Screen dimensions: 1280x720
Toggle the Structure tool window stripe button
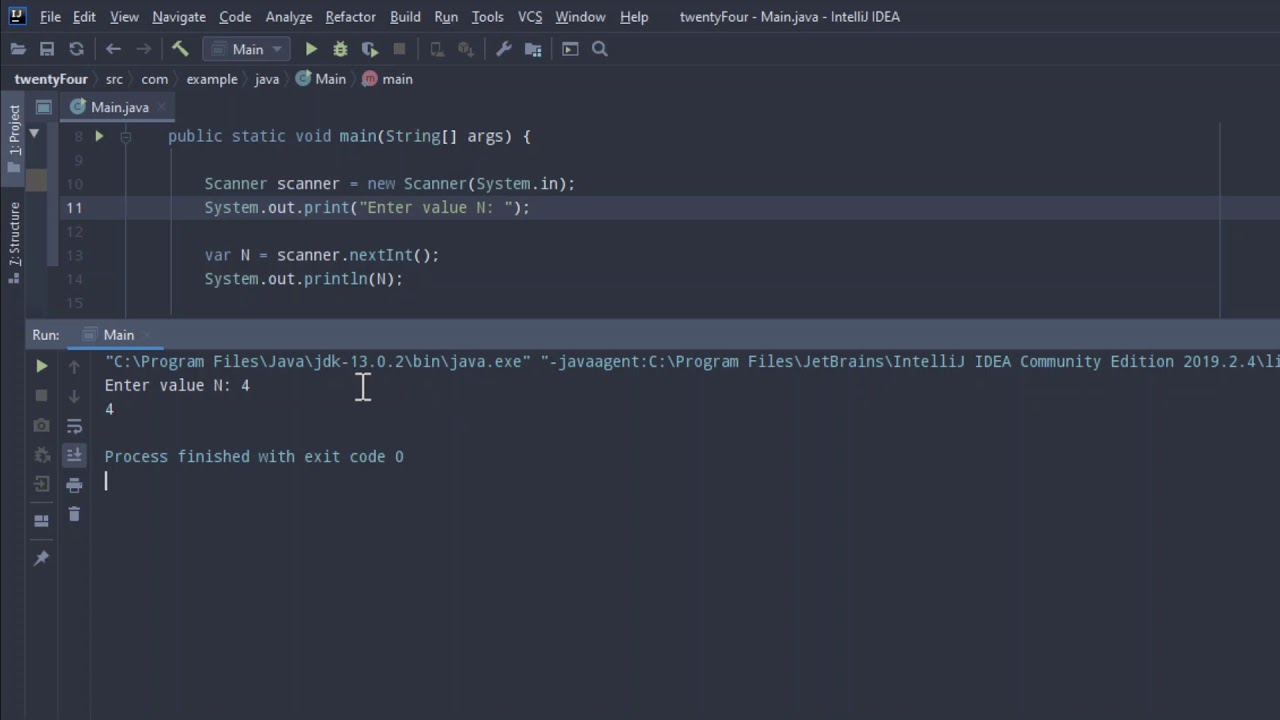pos(14,242)
